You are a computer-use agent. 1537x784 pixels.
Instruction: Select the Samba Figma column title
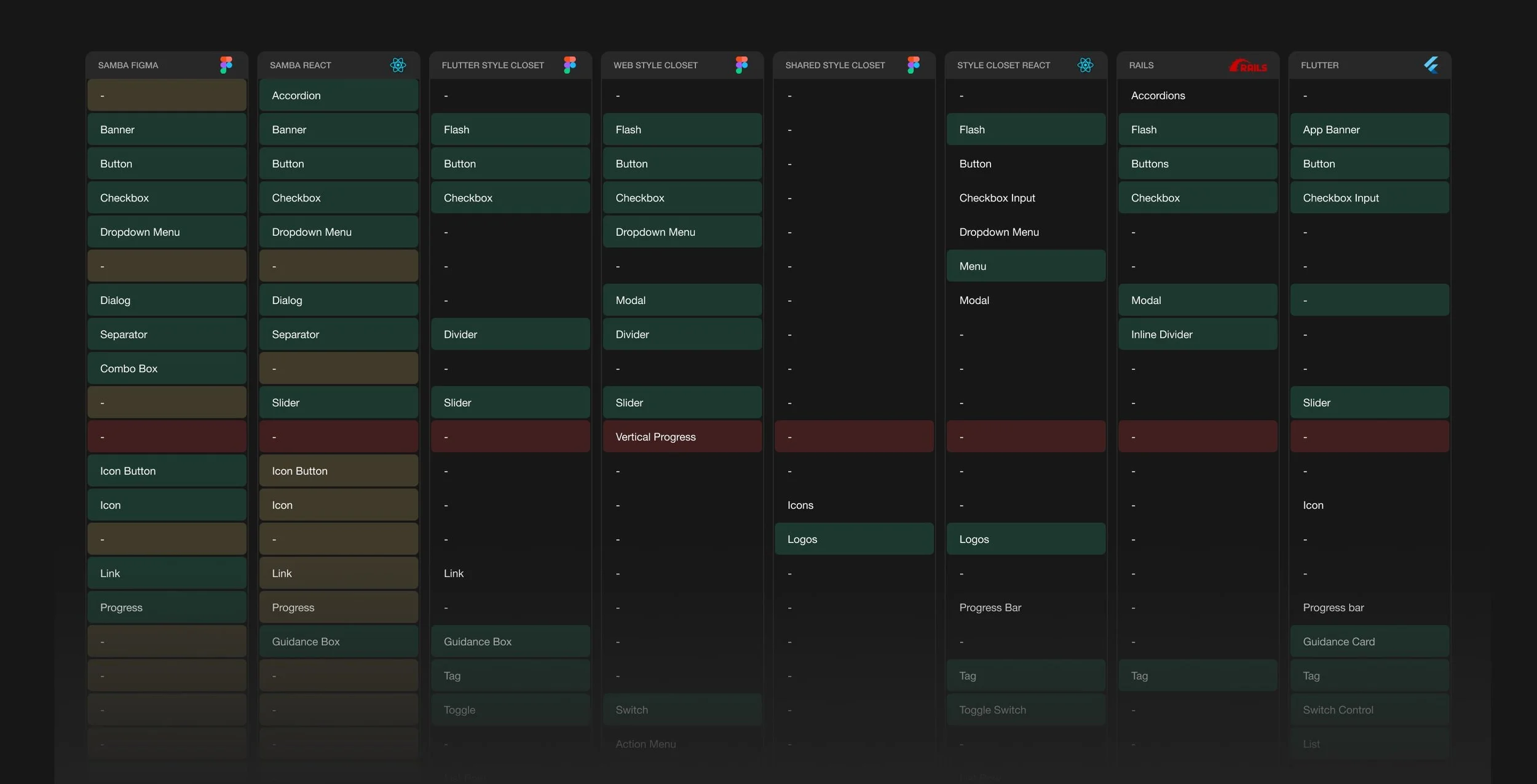click(128, 65)
